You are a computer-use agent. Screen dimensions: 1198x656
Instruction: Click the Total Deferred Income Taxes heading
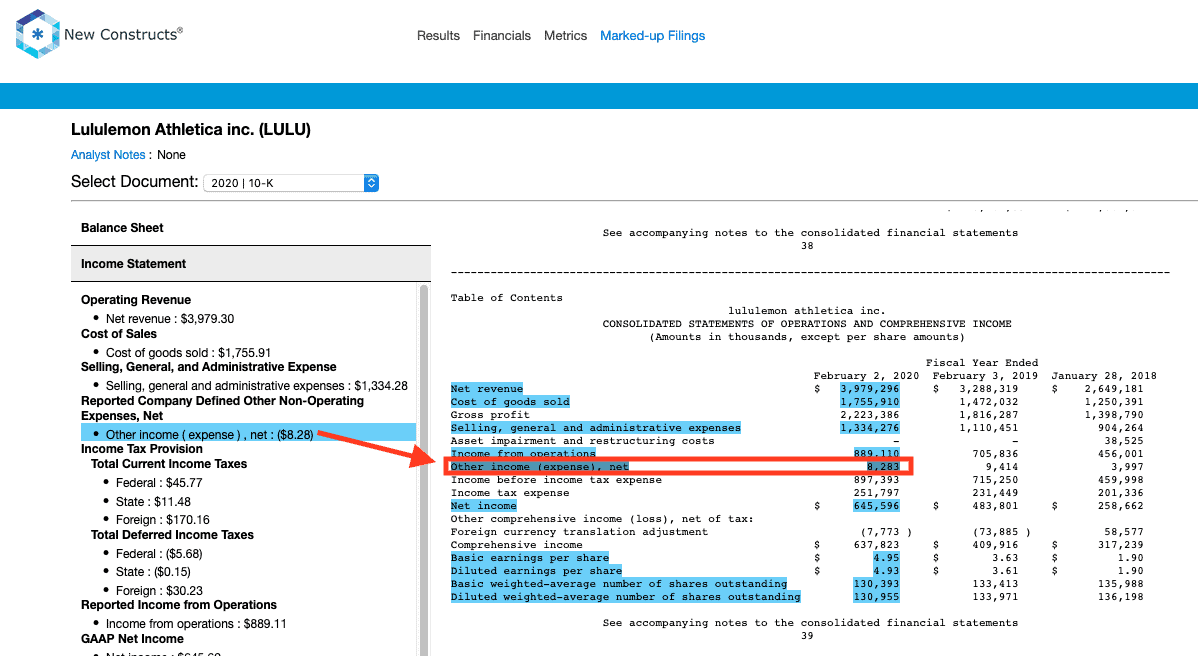(x=172, y=535)
